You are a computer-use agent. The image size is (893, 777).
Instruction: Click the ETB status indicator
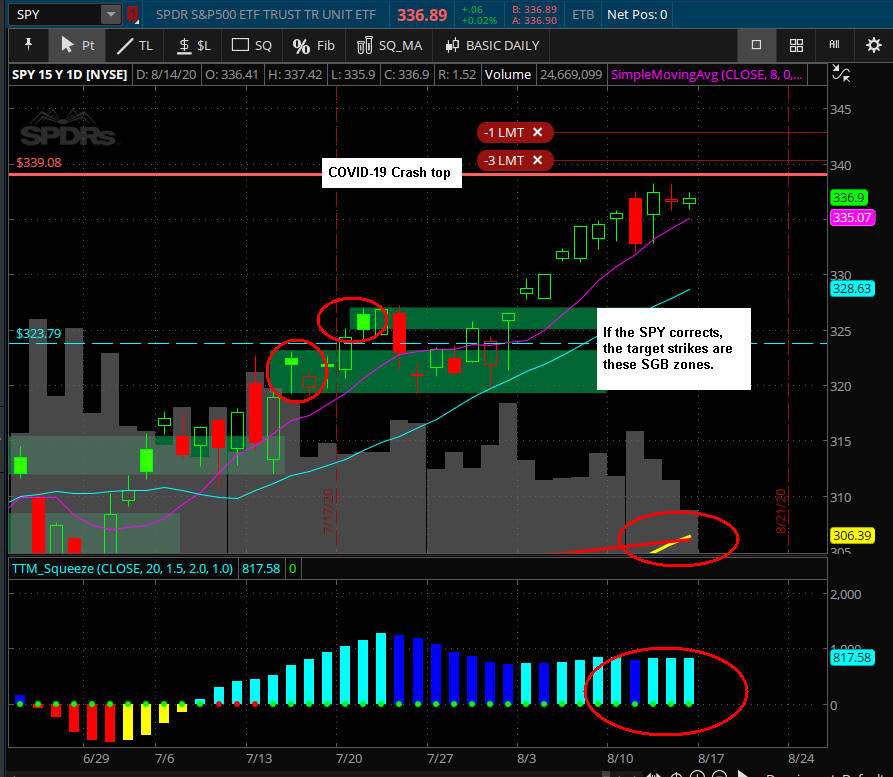click(x=583, y=15)
